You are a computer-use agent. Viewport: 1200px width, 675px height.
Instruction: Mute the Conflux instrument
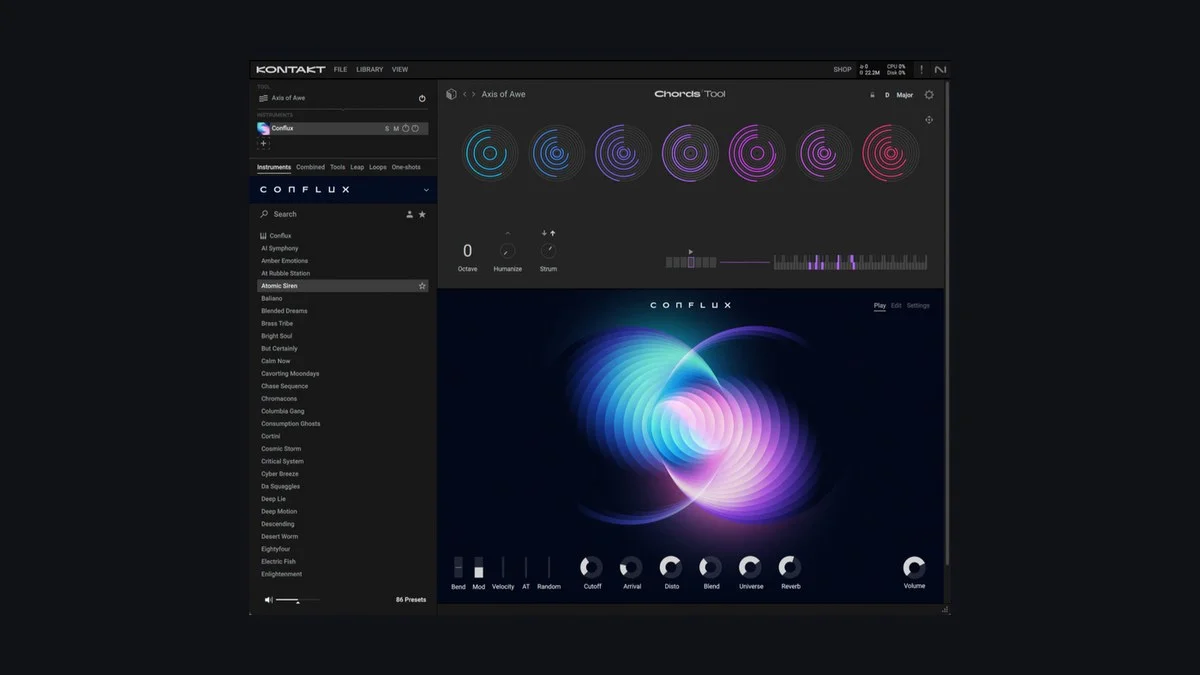[396, 128]
